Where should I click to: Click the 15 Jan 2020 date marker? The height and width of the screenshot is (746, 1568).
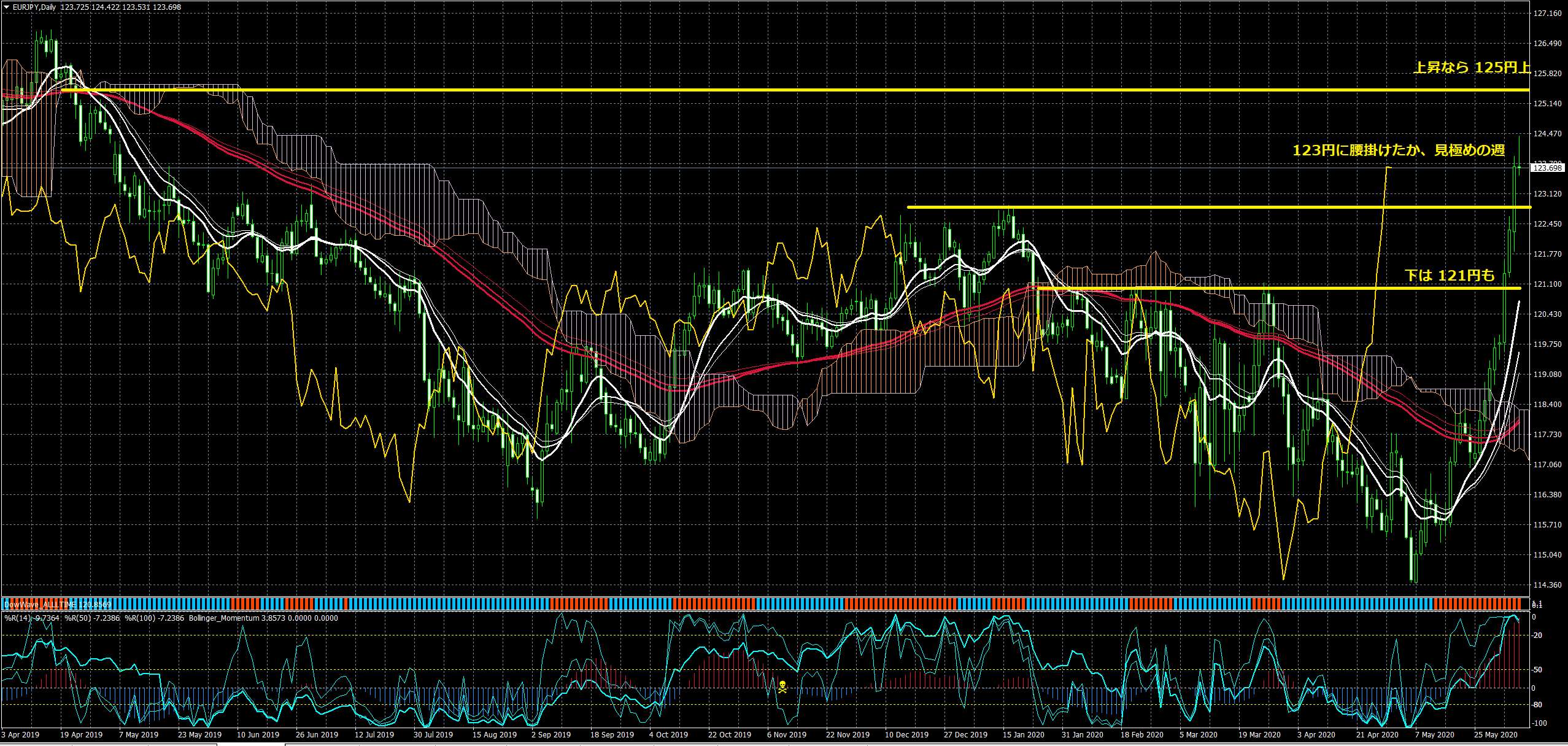1023,735
